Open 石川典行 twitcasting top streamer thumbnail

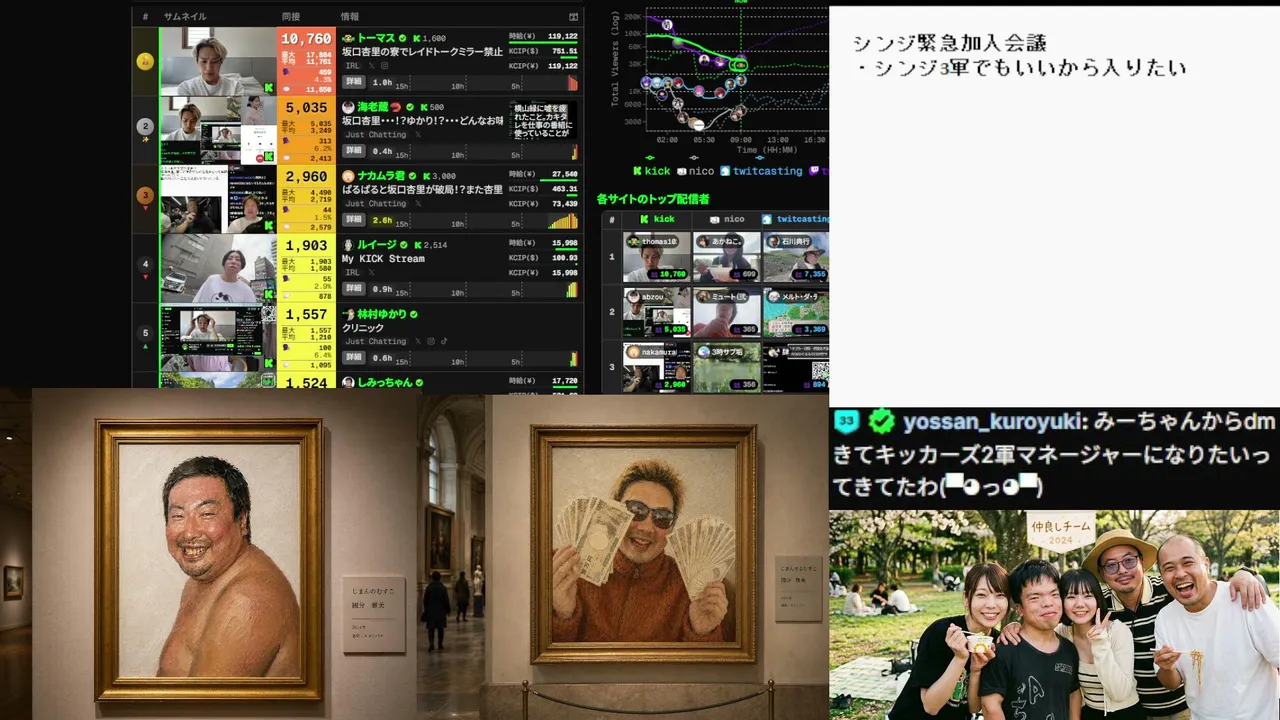(x=796, y=257)
